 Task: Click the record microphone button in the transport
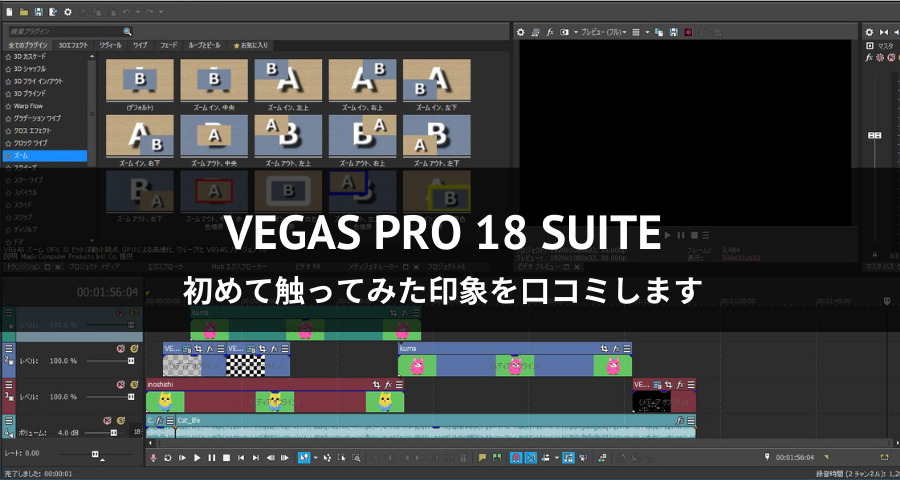153,458
